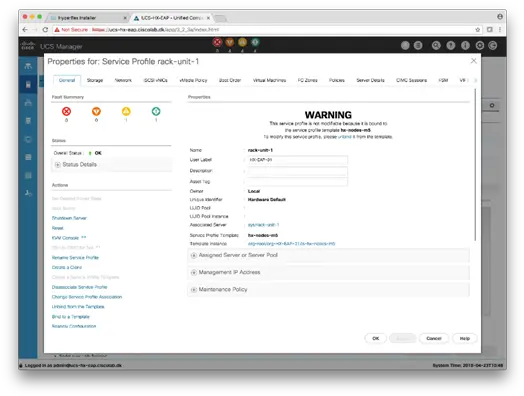Open the Admin icon in left sidebar
This screenshot has width=524, height=396.
pos(28,193)
